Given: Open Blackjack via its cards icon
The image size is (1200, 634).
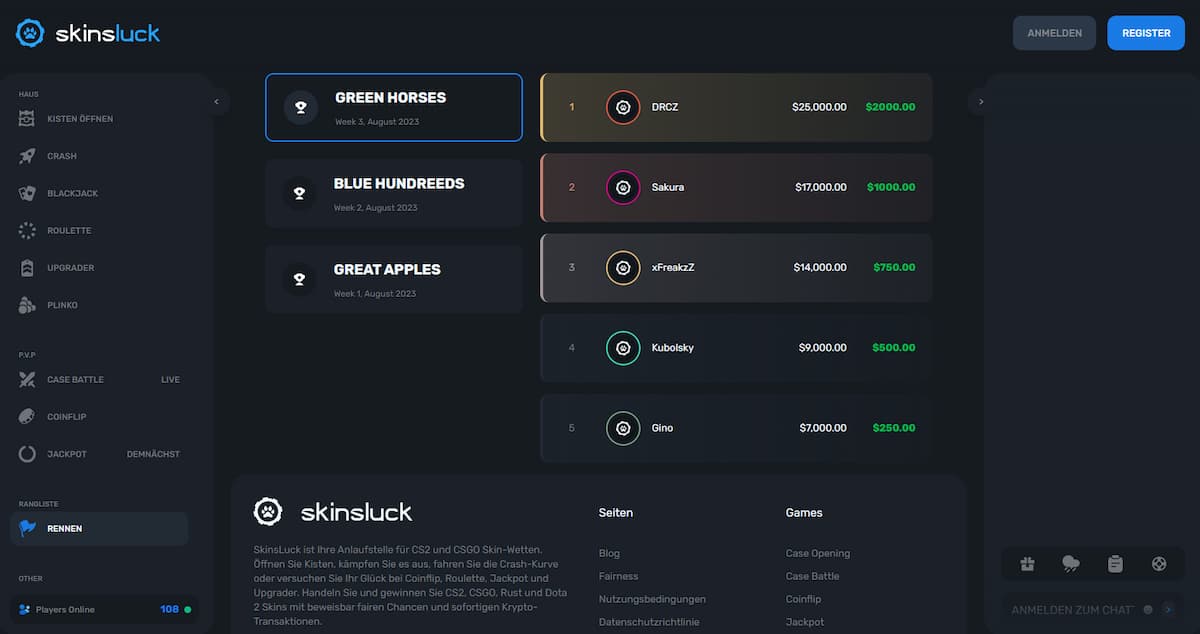Looking at the screenshot, I should 27,193.
